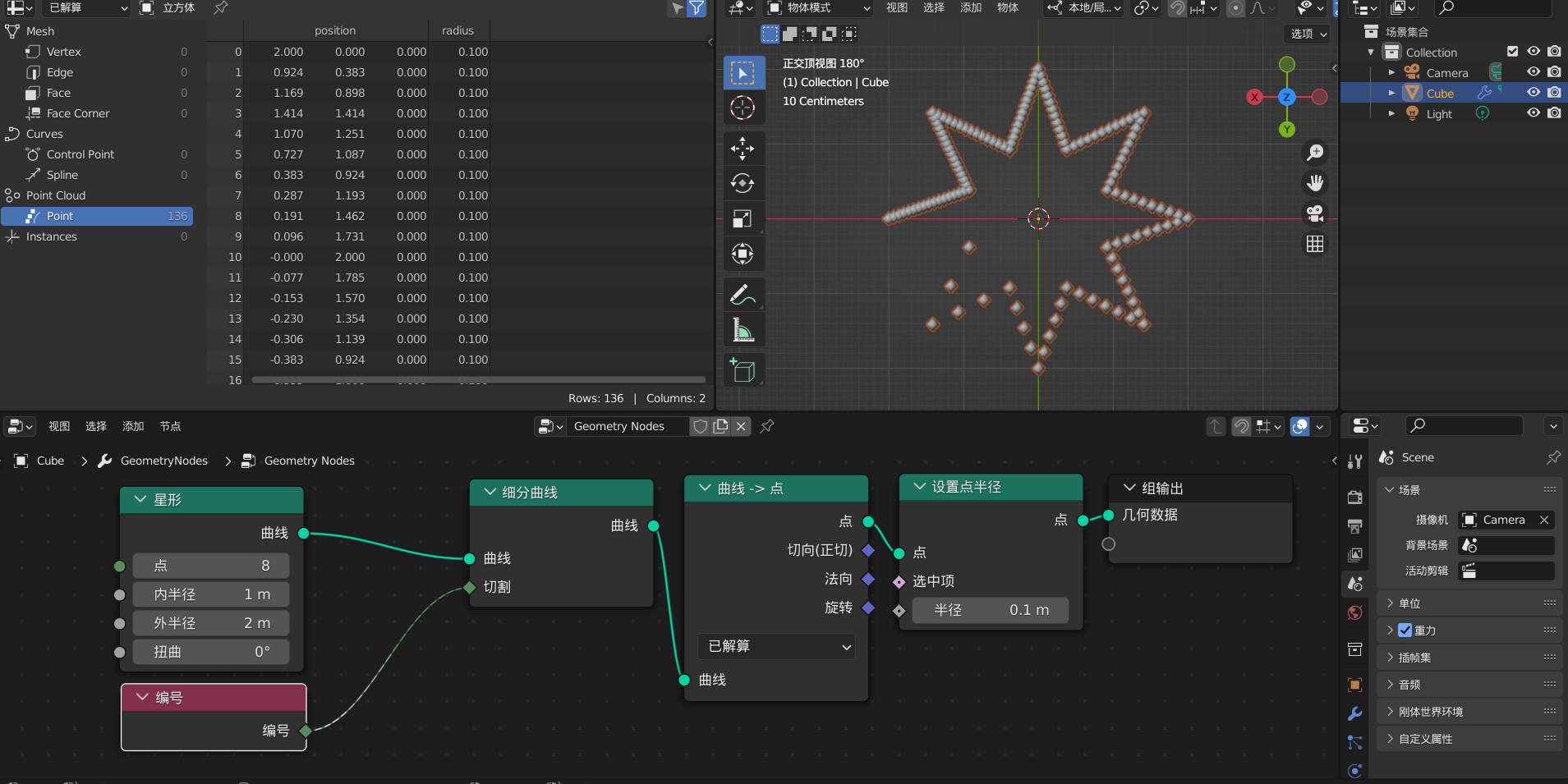The width and height of the screenshot is (1568, 784).
Task: Select the Add Cube tool icon
Action: pos(743,370)
